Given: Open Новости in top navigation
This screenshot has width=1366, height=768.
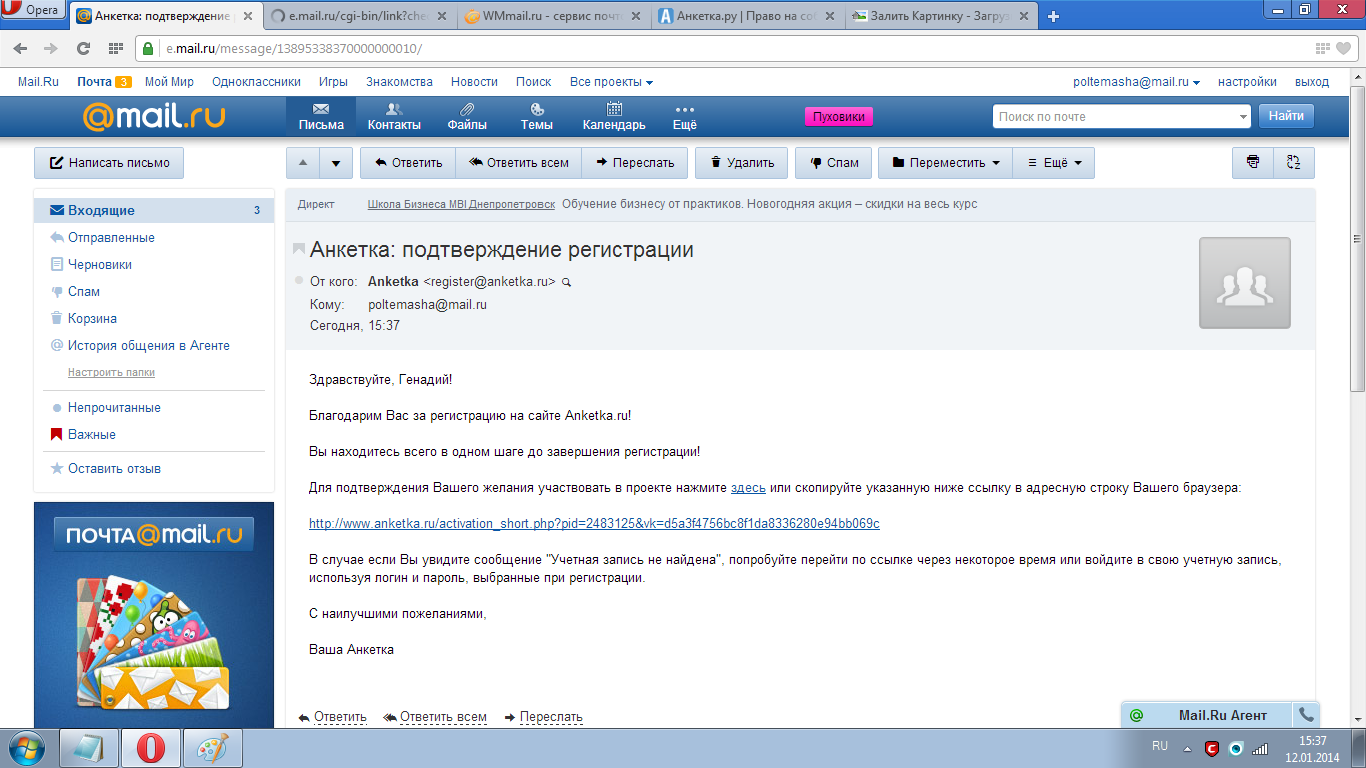Looking at the screenshot, I should [474, 82].
